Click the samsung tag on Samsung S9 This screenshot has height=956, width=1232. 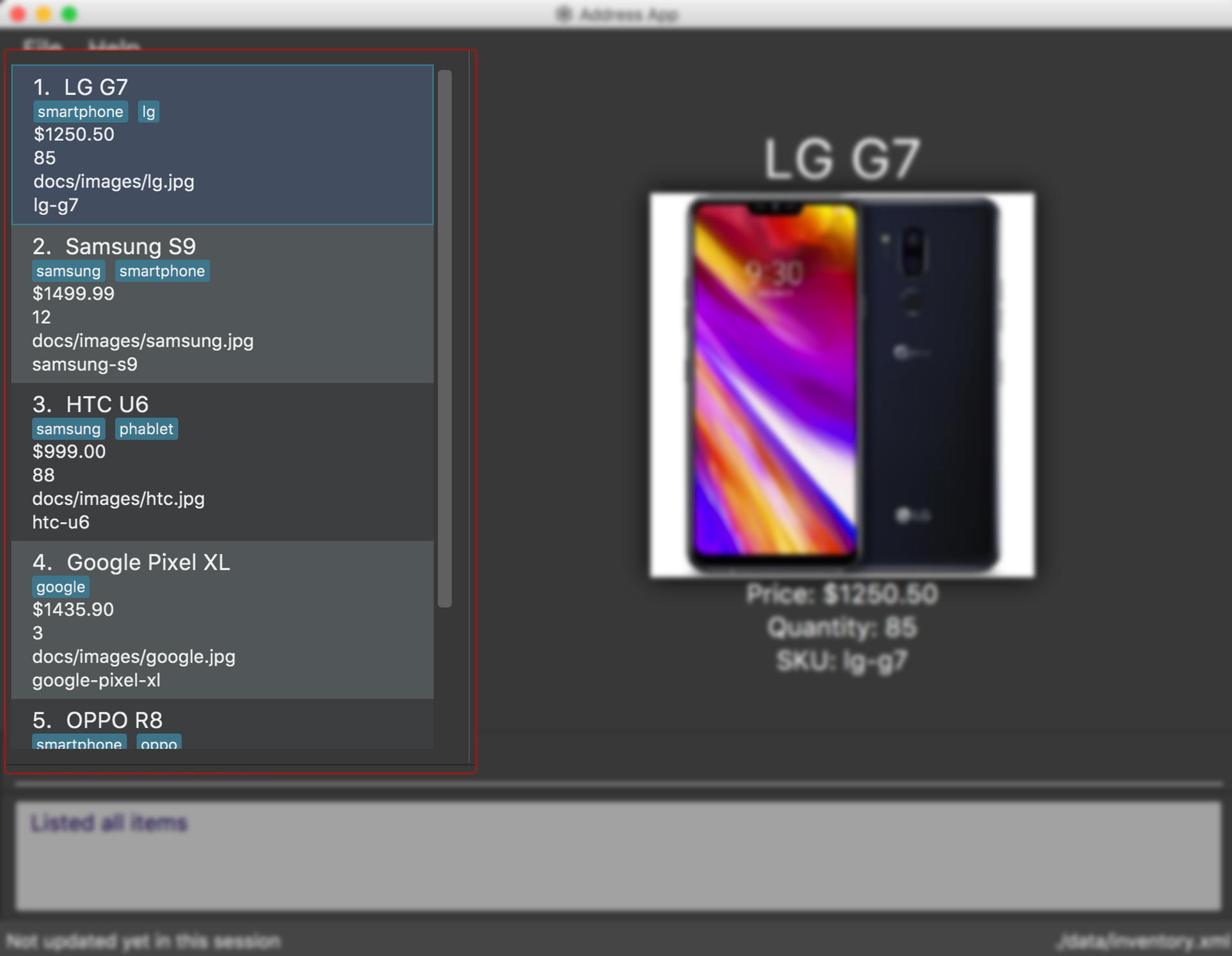tap(68, 271)
